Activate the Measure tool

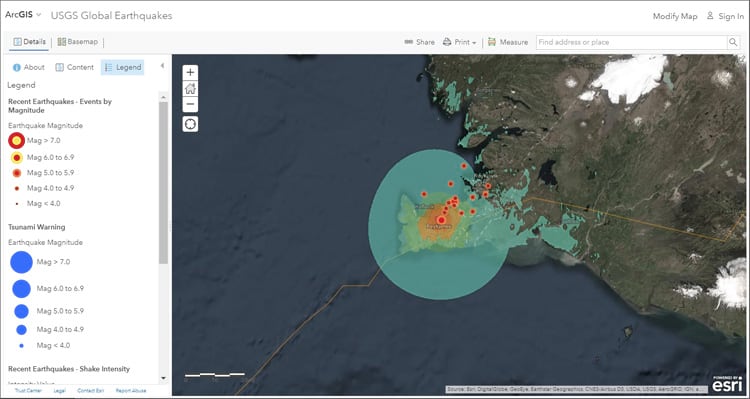pos(508,42)
